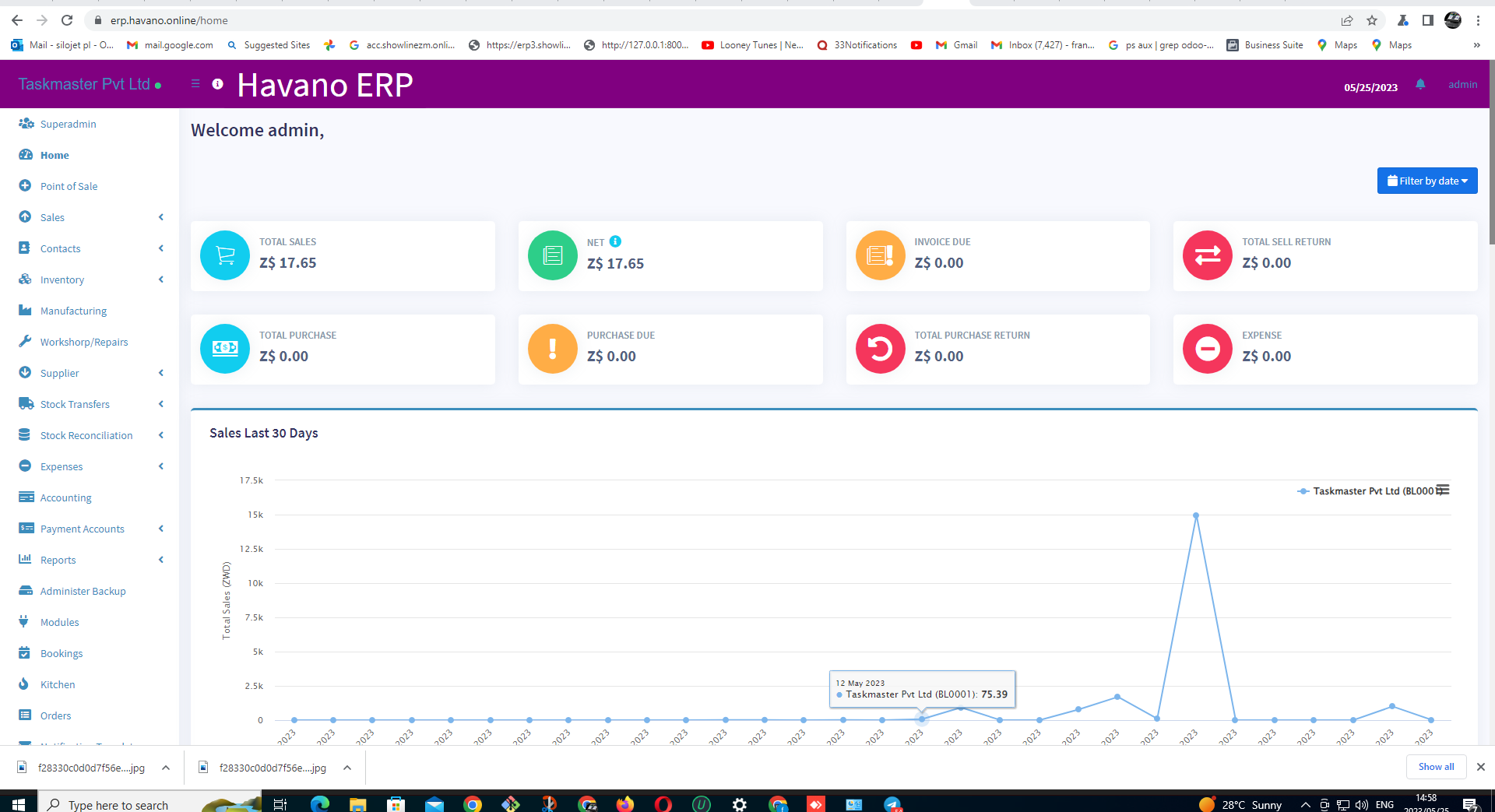Click the Total Purchase Return undo icon

[x=881, y=349]
